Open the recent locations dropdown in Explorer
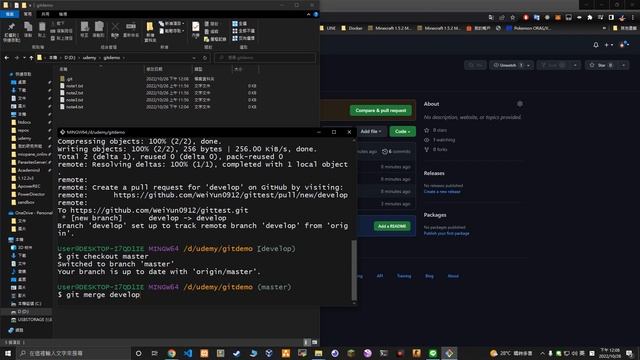The width and height of the screenshot is (640, 360). point(24,58)
